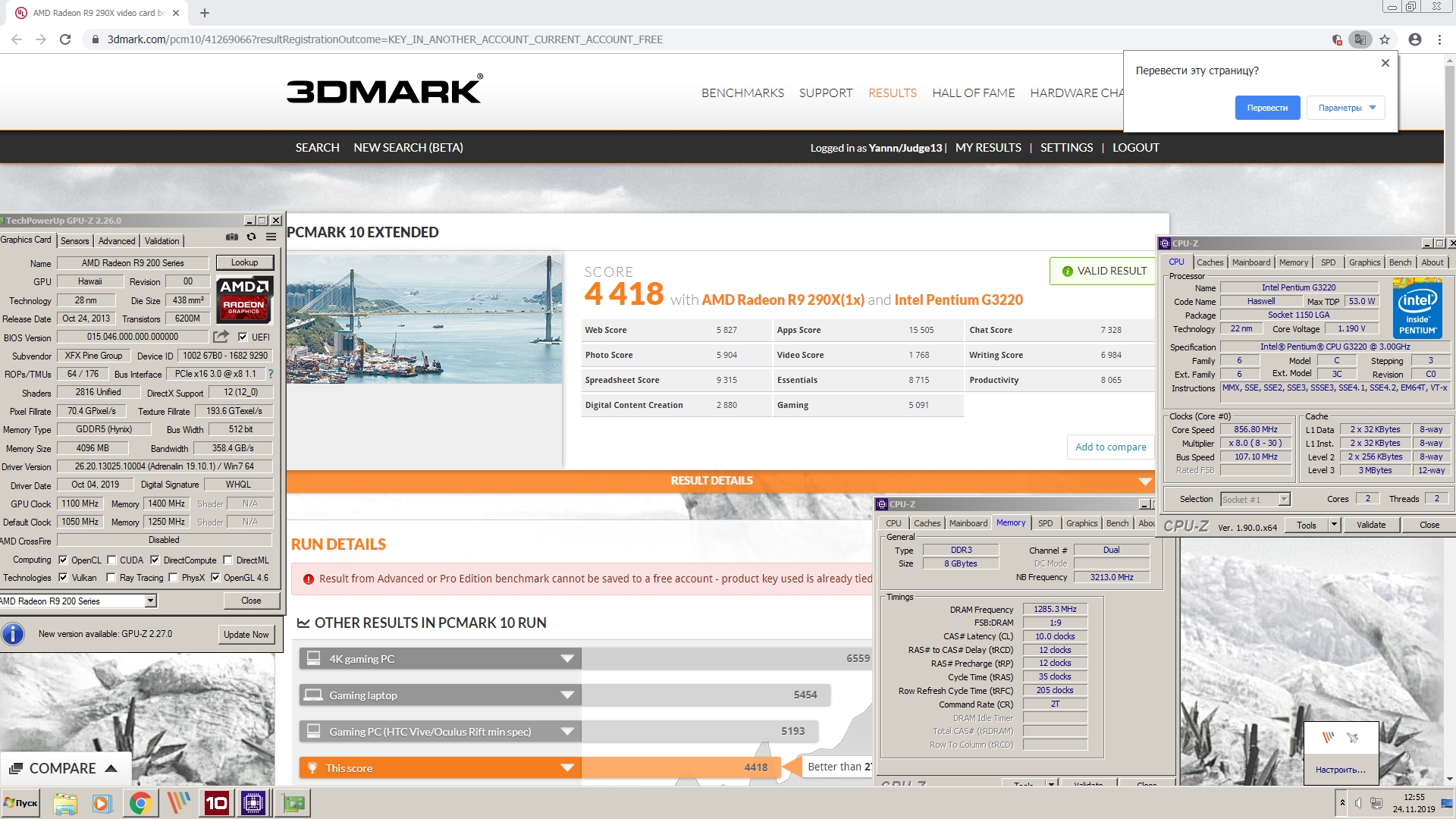The width and height of the screenshot is (1456, 819).
Task: Click the Chrome taskbar icon
Action: click(x=140, y=803)
